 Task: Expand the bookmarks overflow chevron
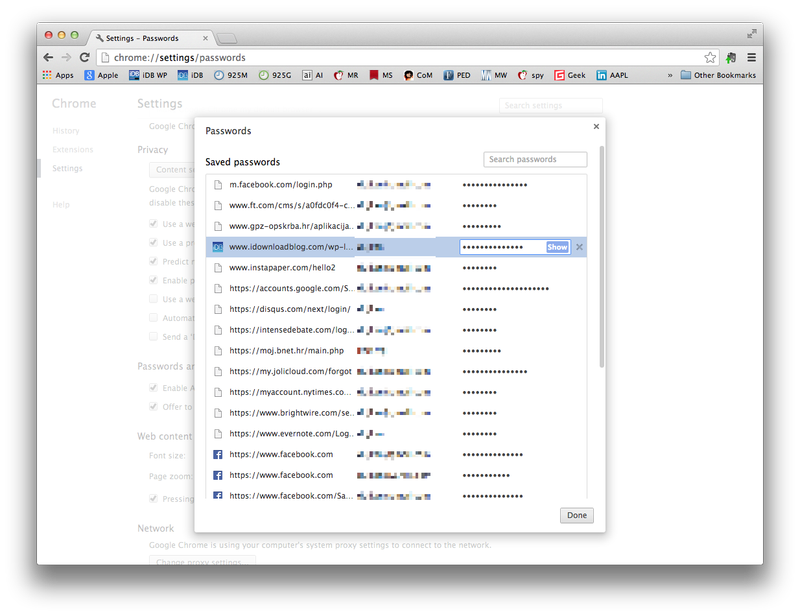[x=669, y=76]
